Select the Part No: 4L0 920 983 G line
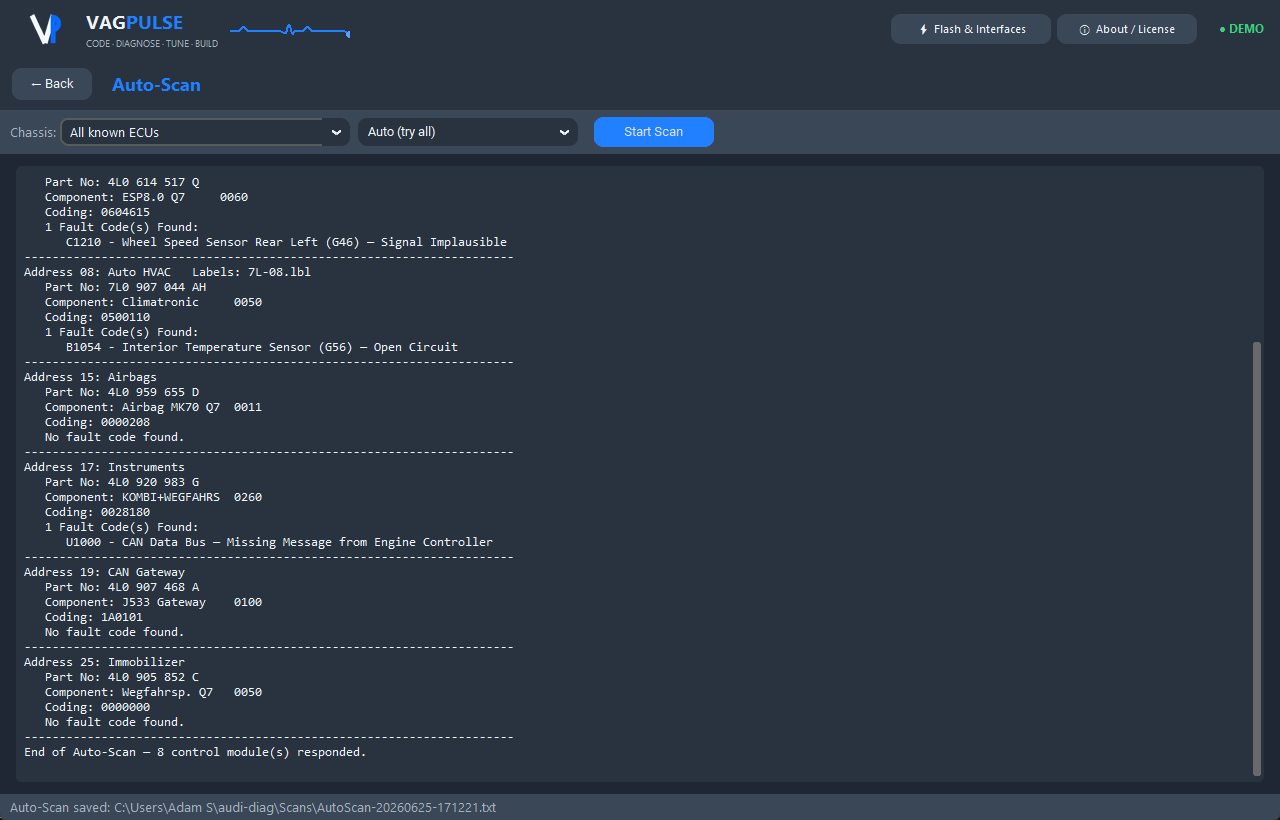Viewport: 1280px width, 820px height. click(x=122, y=482)
